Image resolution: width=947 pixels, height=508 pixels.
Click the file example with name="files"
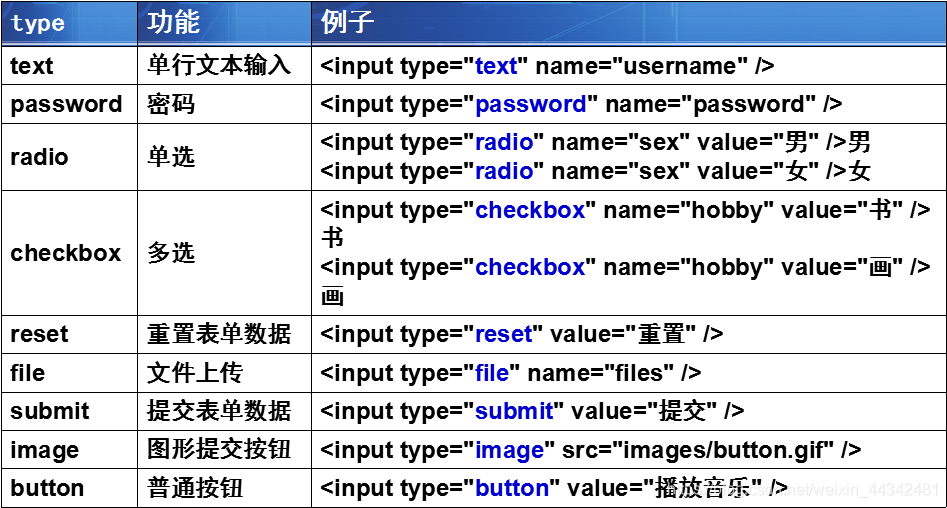click(511, 373)
